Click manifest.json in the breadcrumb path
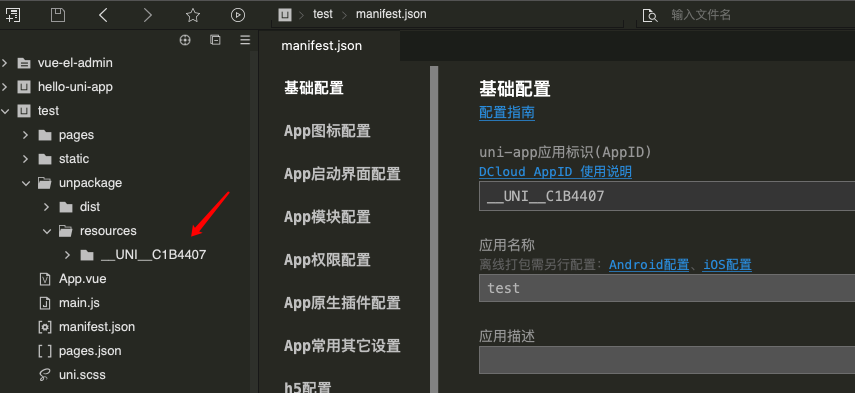Image resolution: width=855 pixels, height=393 pixels. (x=391, y=14)
